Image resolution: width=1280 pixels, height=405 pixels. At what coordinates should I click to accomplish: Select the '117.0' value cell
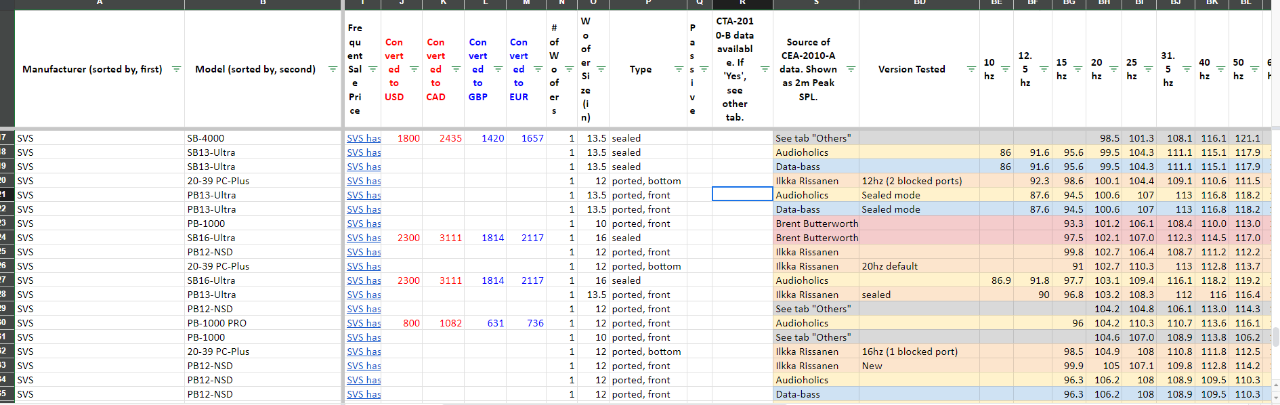coord(1247,237)
